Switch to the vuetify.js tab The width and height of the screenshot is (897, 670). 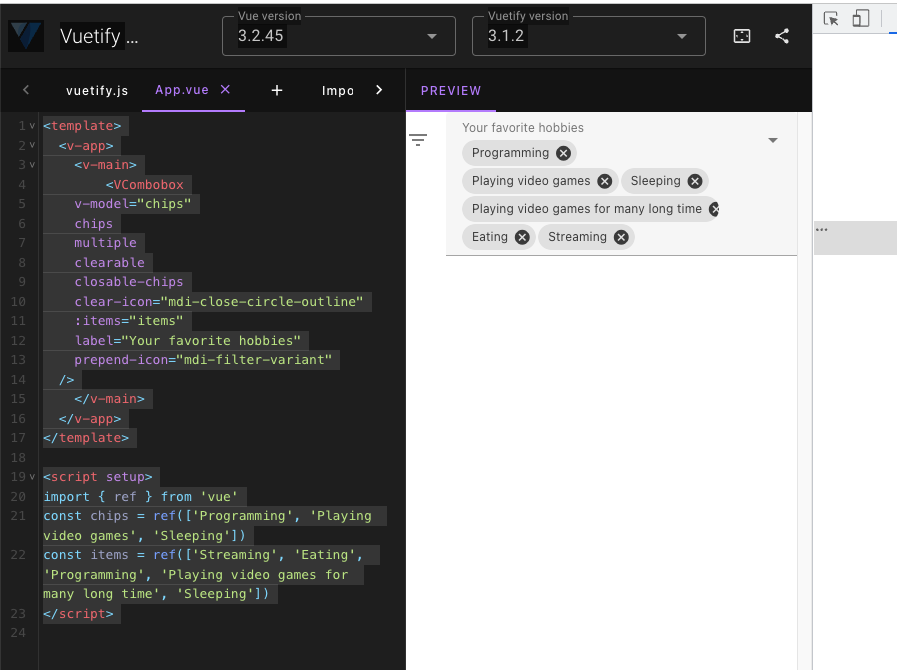tap(96, 90)
